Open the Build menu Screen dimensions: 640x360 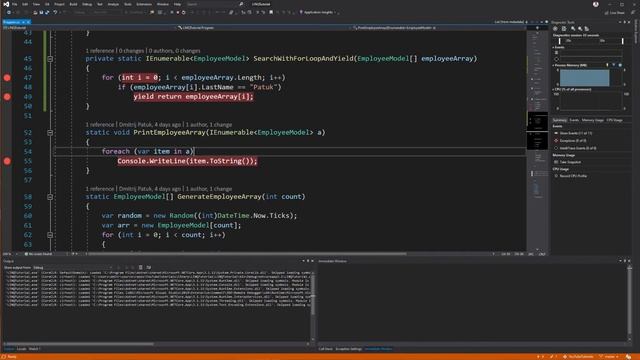[73, 4]
